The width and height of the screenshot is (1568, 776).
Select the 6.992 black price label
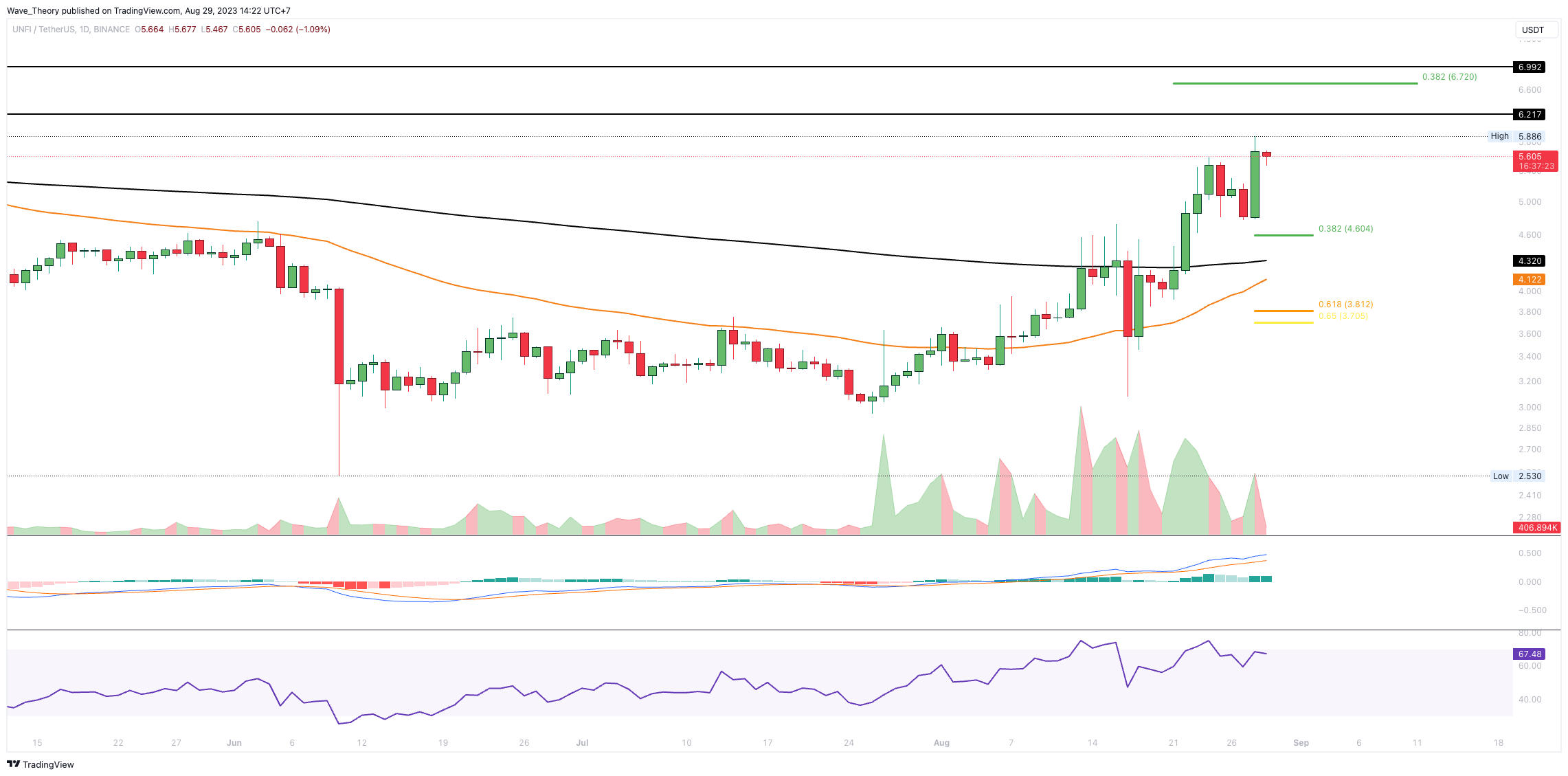[x=1530, y=67]
